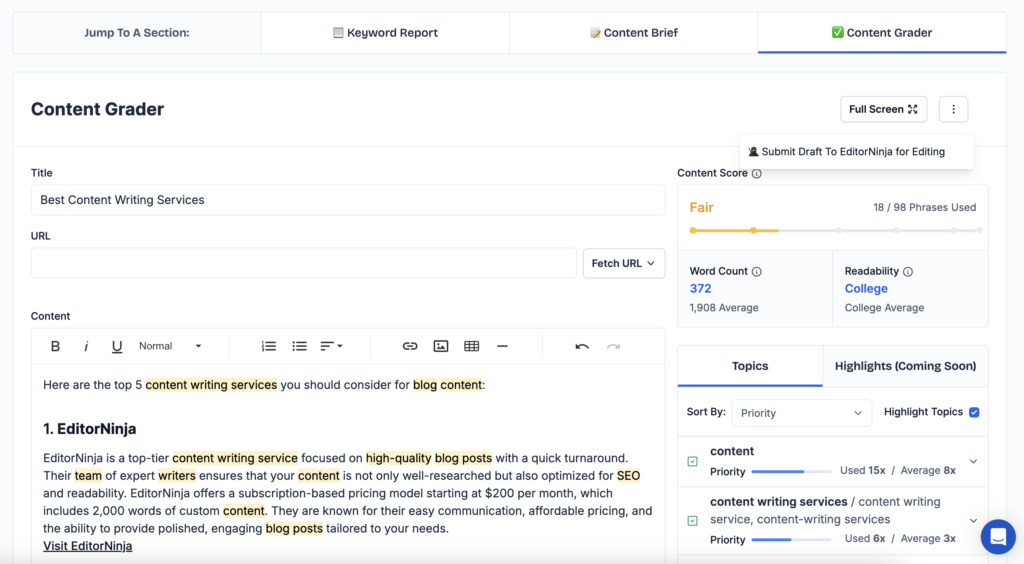The image size is (1024, 564).
Task: Insert an image into the content
Action: click(441, 346)
